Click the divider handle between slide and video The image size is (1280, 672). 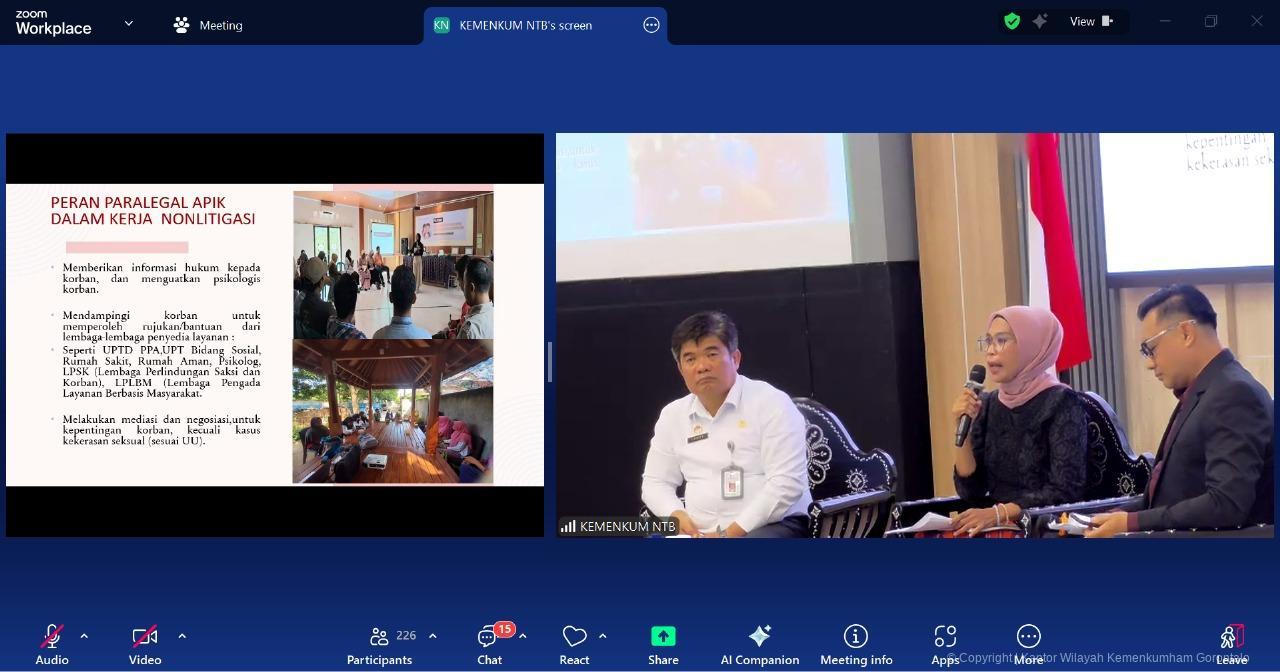point(549,361)
